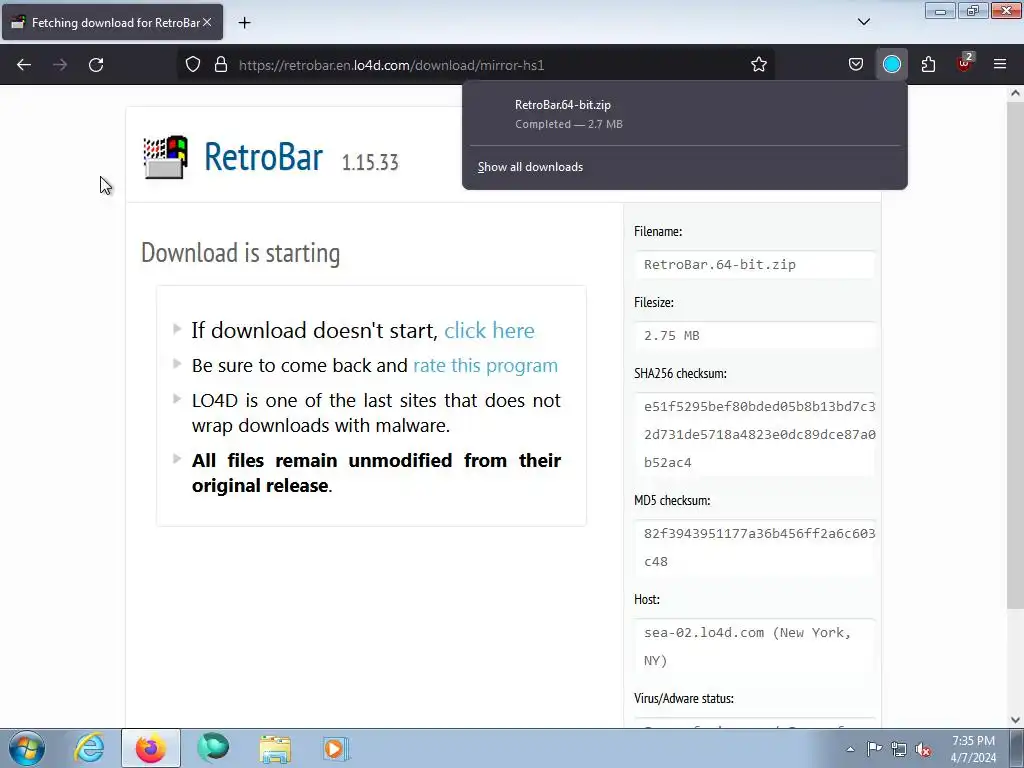Reload the current page
The width and height of the screenshot is (1024, 768).
[x=96, y=65]
